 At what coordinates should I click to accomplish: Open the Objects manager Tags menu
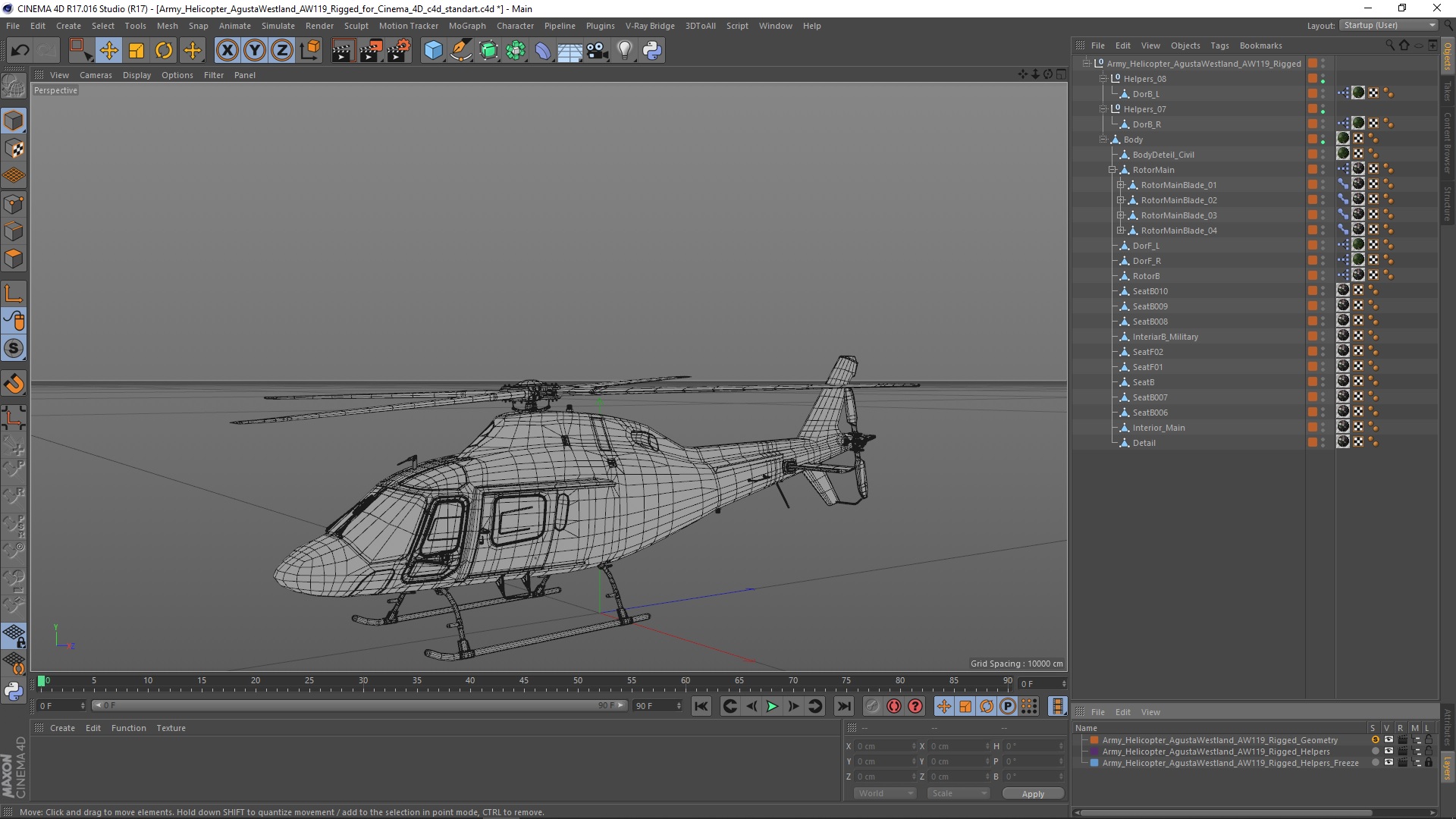coord(1219,45)
